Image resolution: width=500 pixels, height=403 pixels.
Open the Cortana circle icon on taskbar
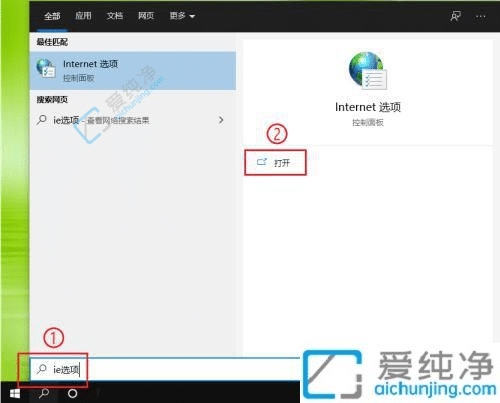[x=72, y=394]
